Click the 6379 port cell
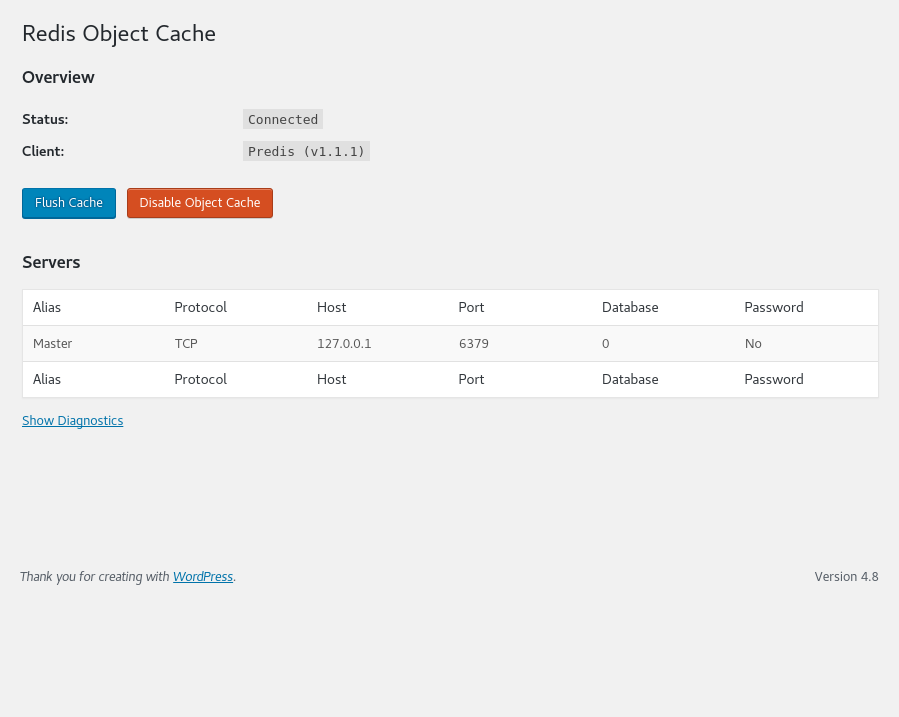Screen dimensions: 899x717 (474, 343)
